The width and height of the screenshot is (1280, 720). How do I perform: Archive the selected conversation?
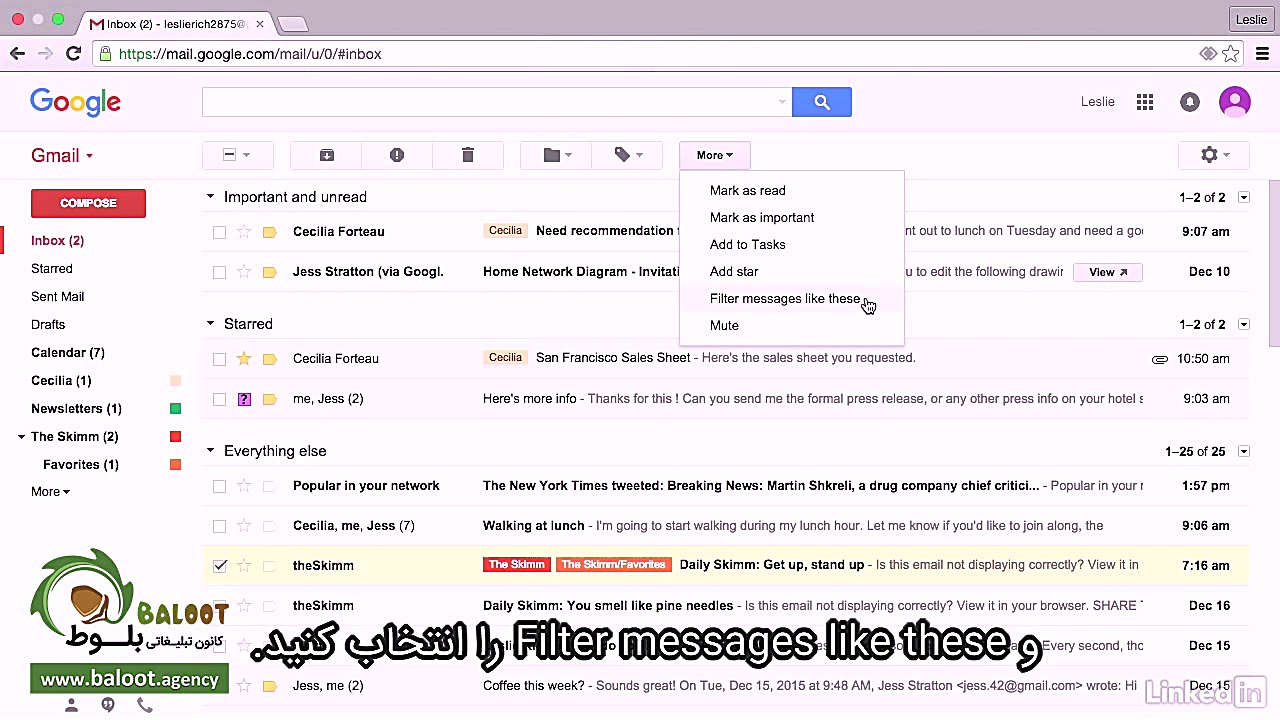tap(327, 155)
